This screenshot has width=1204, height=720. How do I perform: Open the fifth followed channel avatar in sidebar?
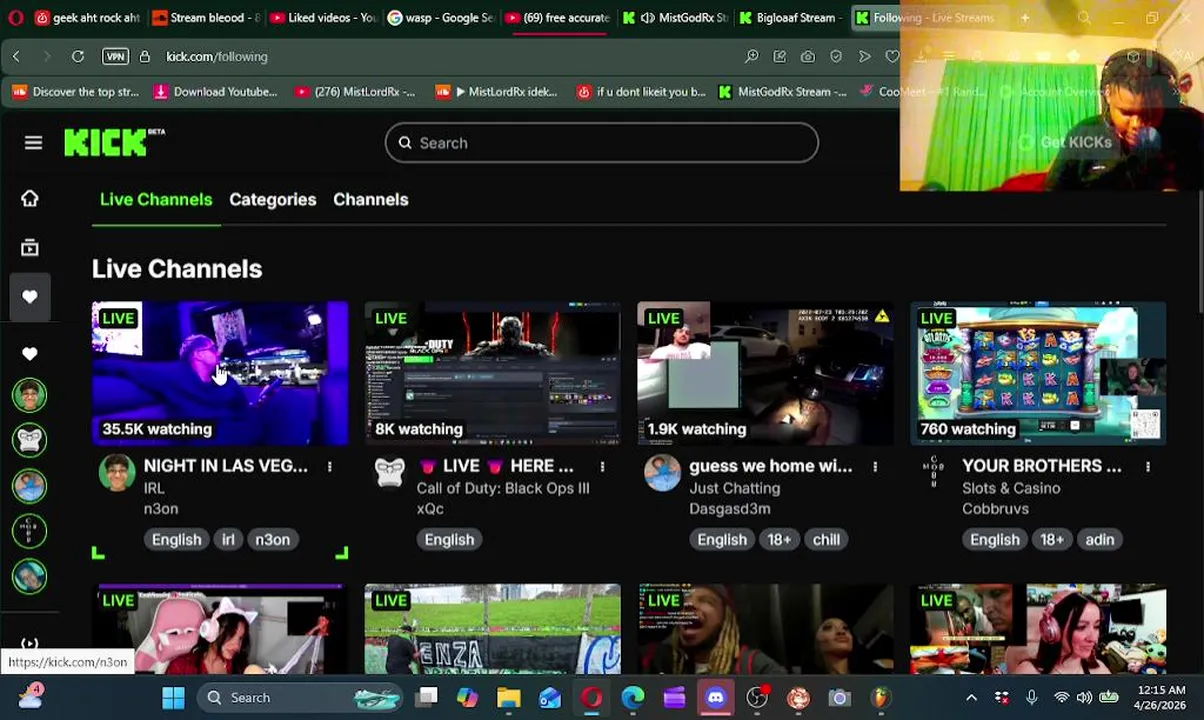29,577
